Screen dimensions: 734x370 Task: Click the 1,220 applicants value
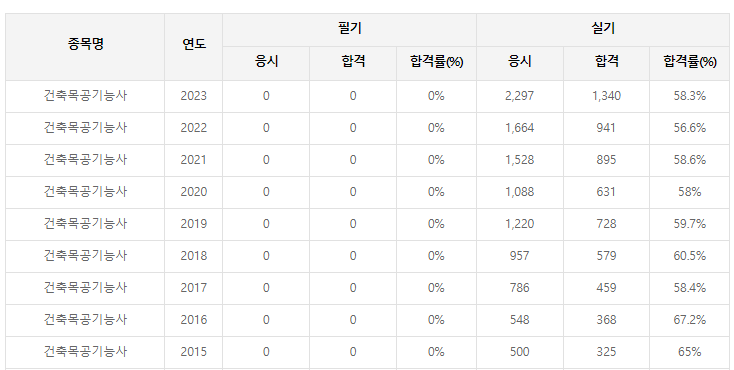pos(520,224)
